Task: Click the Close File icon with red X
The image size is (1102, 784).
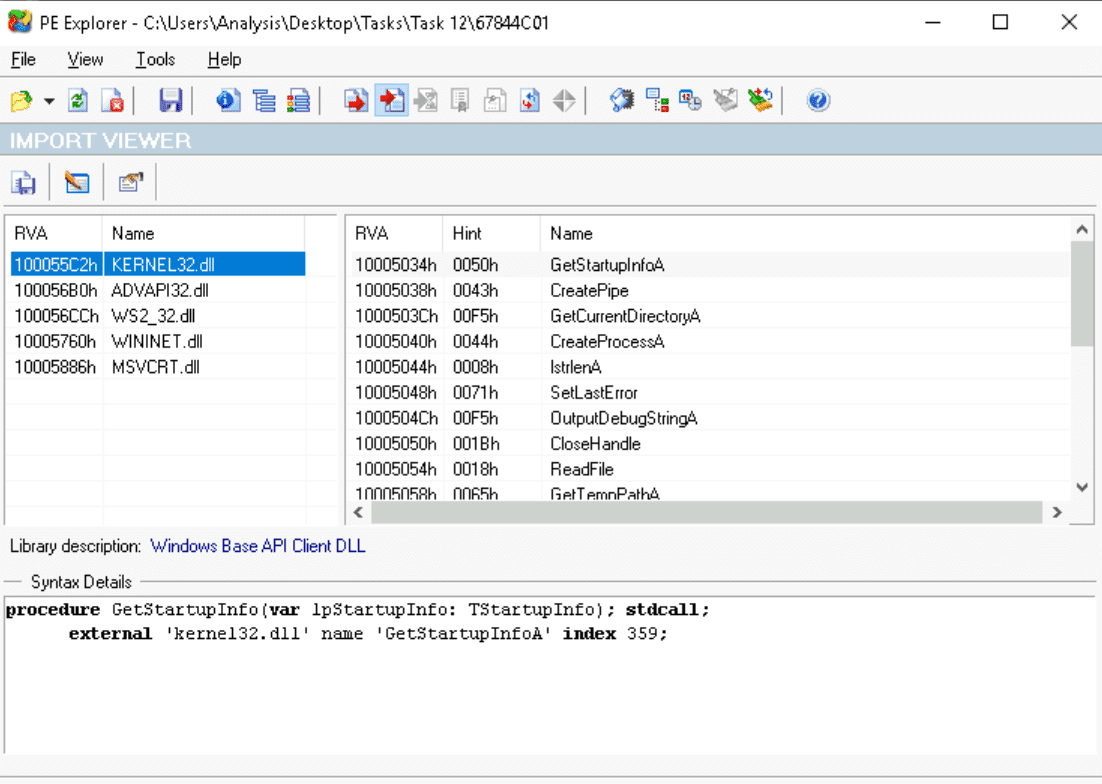Action: [113, 100]
